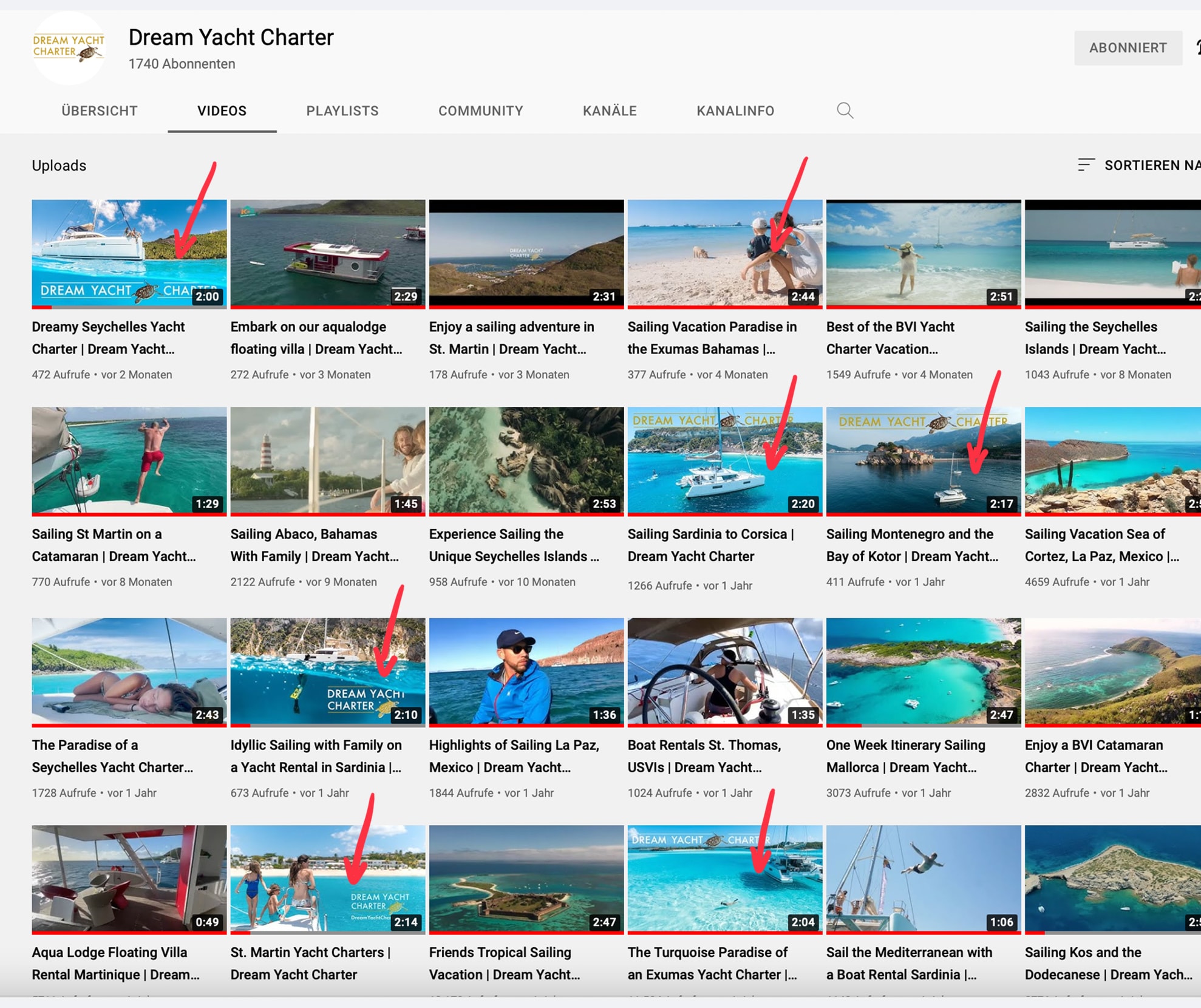Click title 'Sailing the Seychelles Islands'
The width and height of the screenshot is (1201, 1008).
click(x=1095, y=338)
